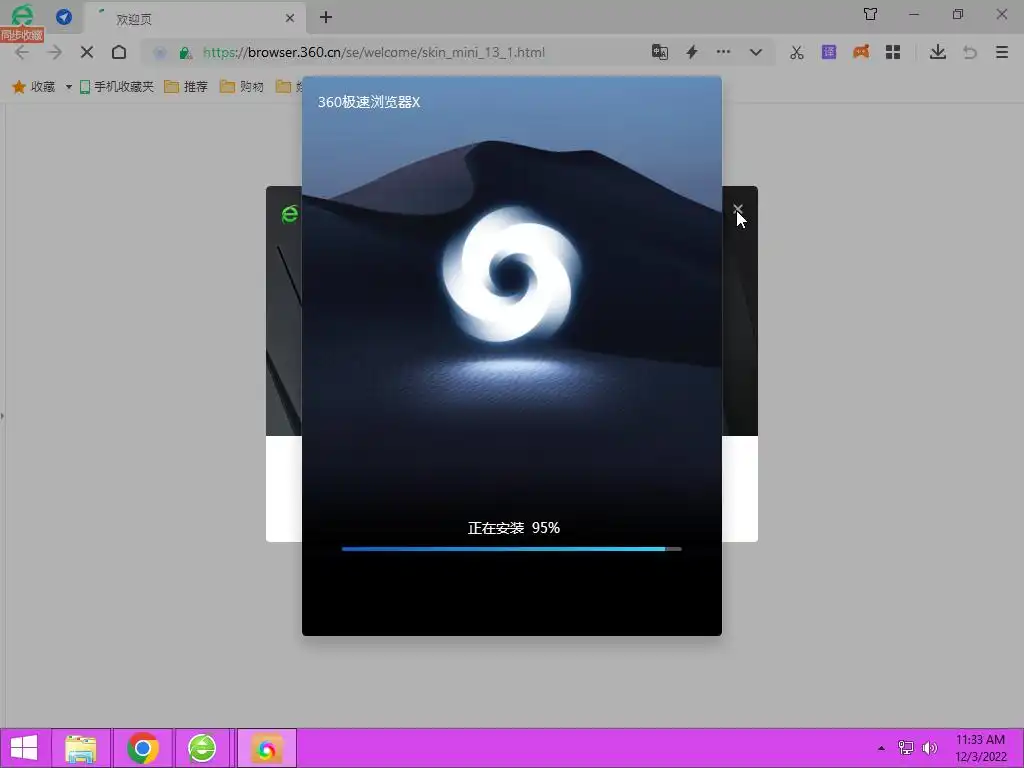Open the 购物 bookmarks folder
The height and width of the screenshot is (768, 1024).
[x=242, y=86]
